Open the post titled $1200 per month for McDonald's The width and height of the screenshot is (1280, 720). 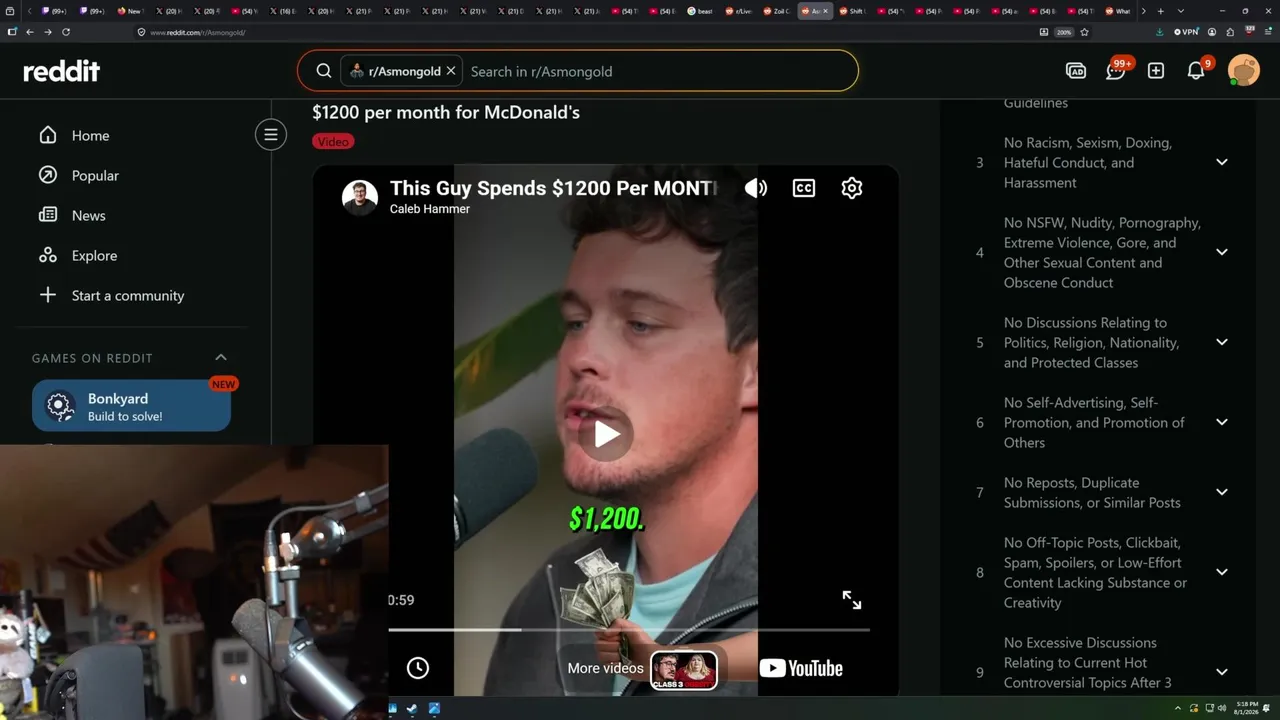point(446,112)
